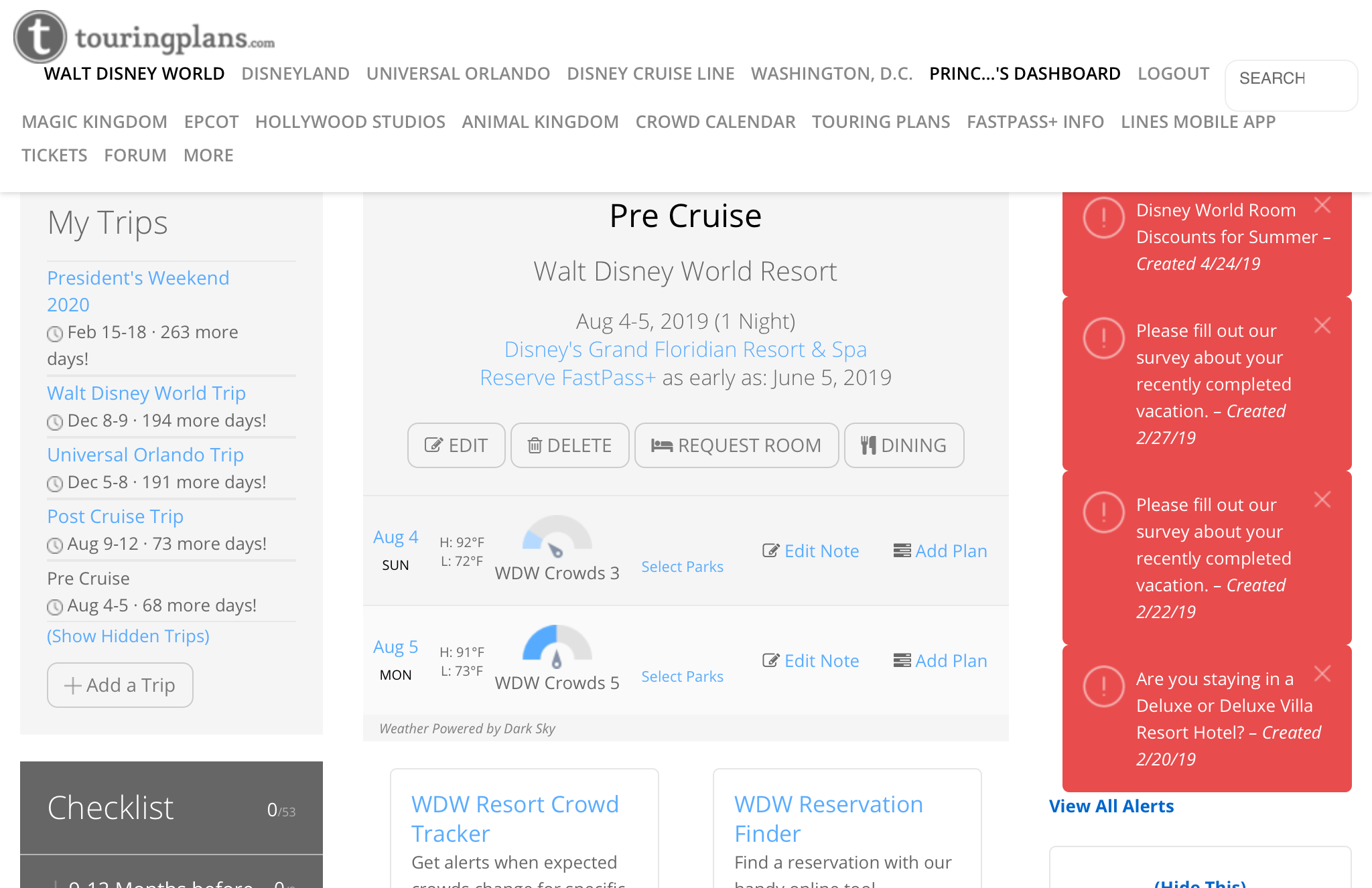This screenshot has width=1372, height=888.
Task: Show hidden trips
Action: point(128,636)
